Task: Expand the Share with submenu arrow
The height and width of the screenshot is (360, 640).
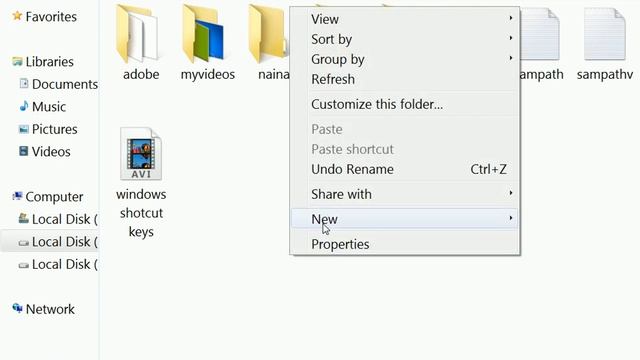Action: point(511,193)
